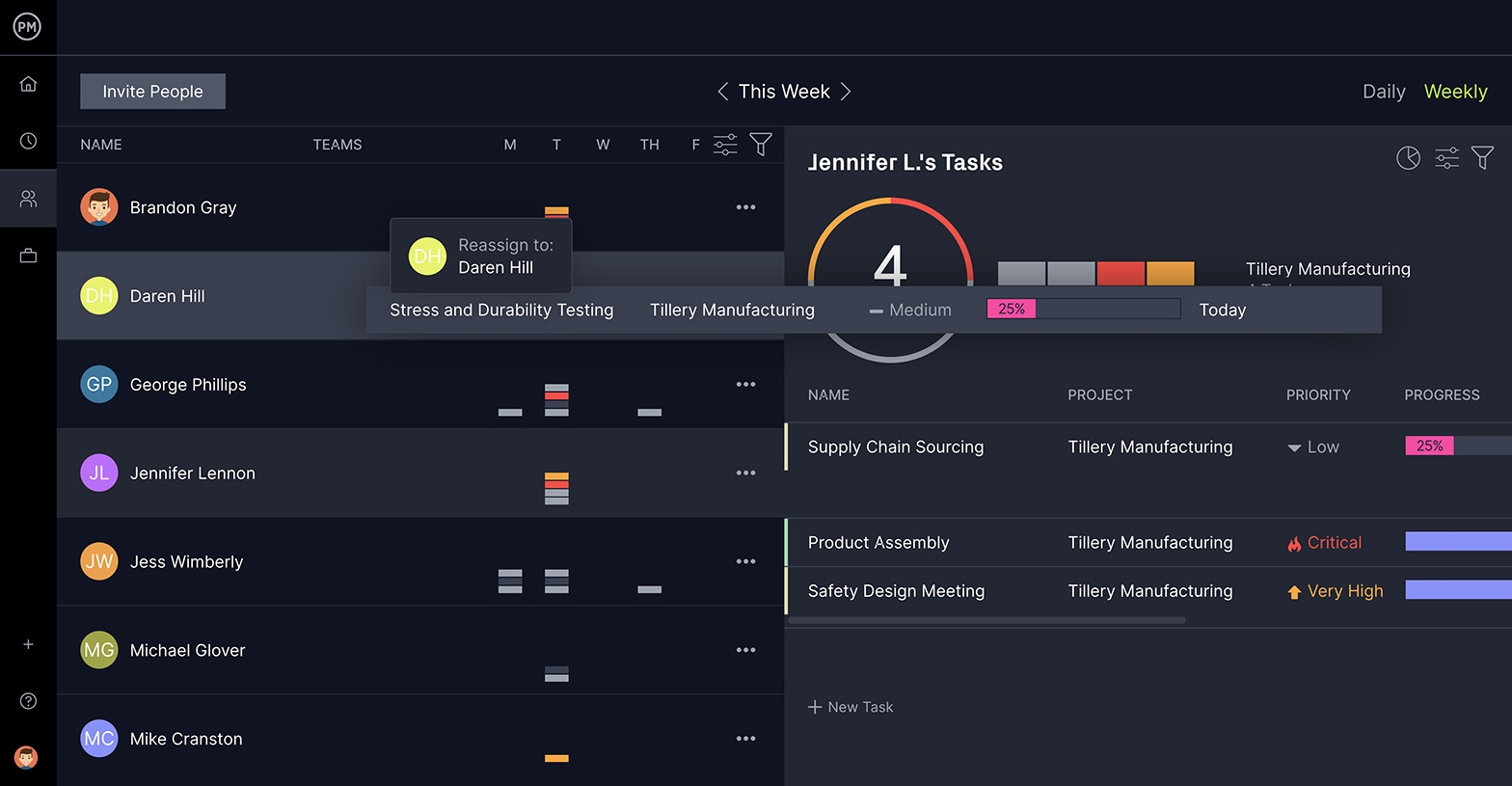
Task: Open Low priority dropdown for Supply Chain Sourcing
Action: pyautogui.click(x=1313, y=447)
